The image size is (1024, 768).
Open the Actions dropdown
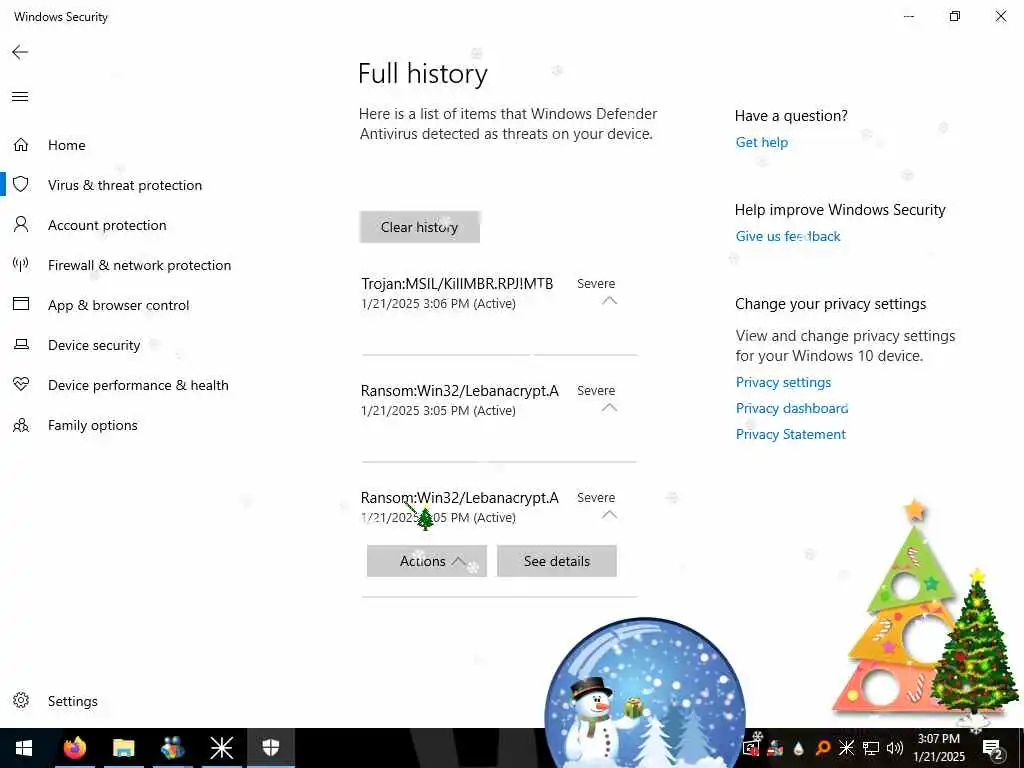pos(426,561)
